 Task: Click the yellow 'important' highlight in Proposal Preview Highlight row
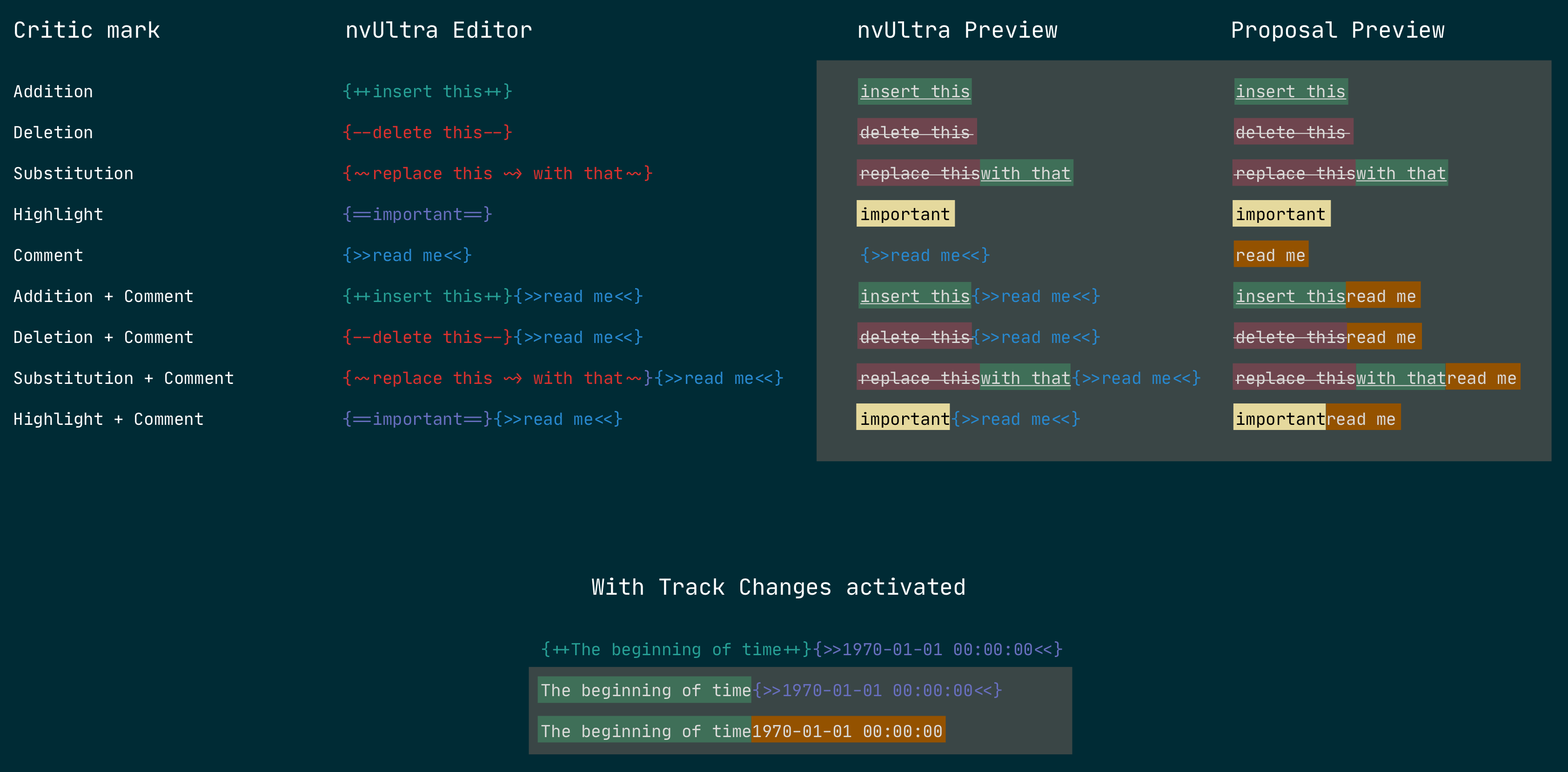1281,214
